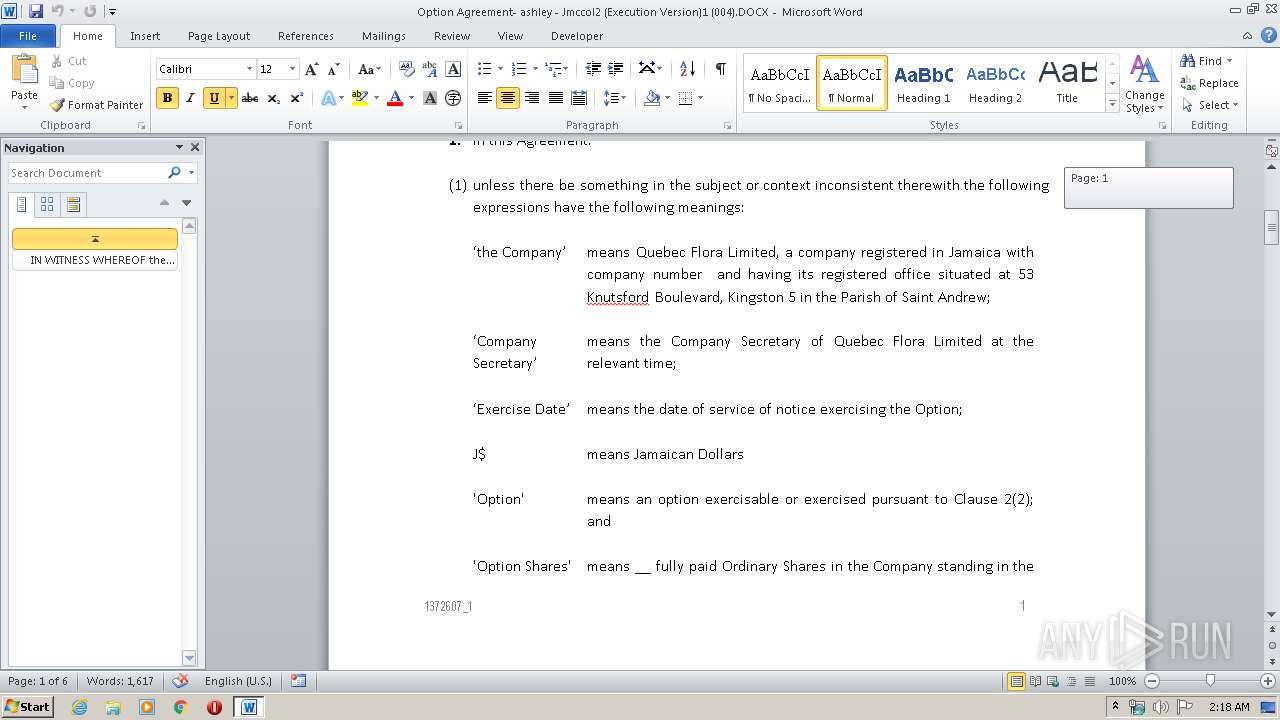The width and height of the screenshot is (1280, 720).
Task: Align text to the left
Action: [x=485, y=98]
